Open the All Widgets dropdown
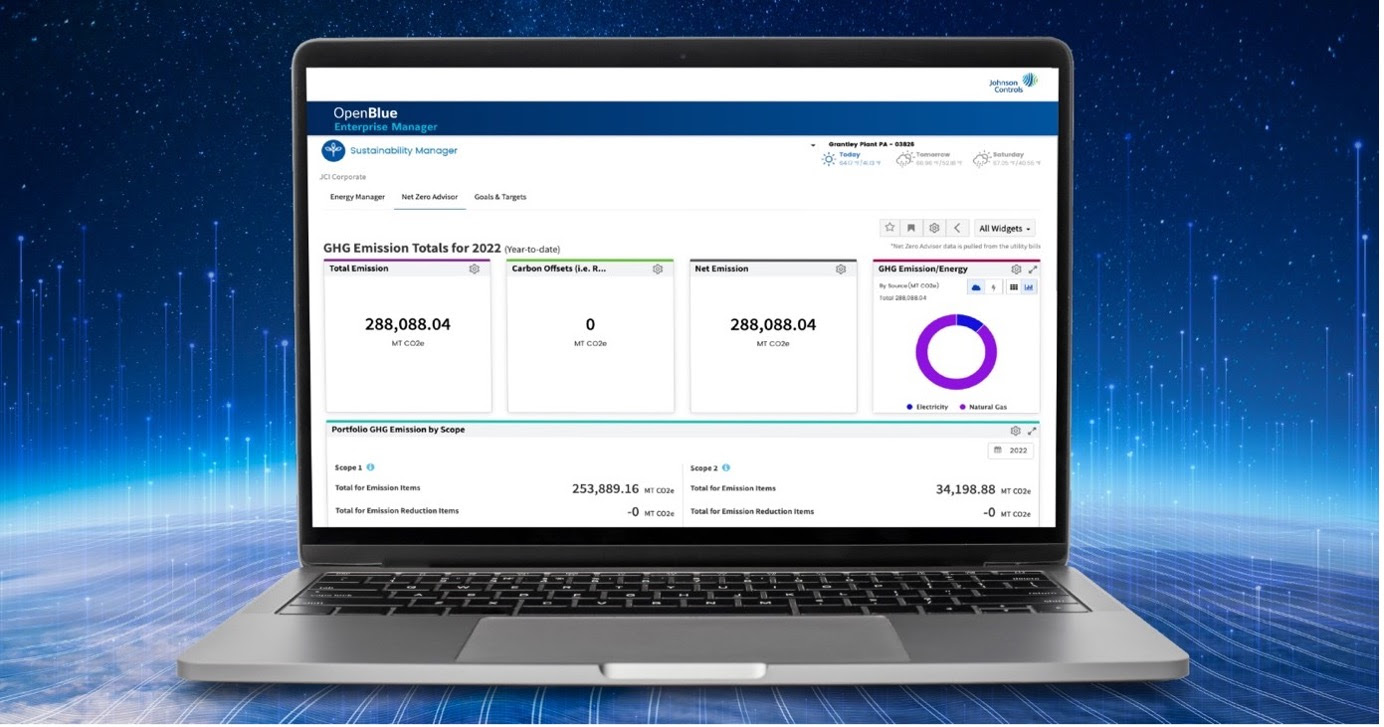The height and width of the screenshot is (727, 1384). click(1005, 227)
